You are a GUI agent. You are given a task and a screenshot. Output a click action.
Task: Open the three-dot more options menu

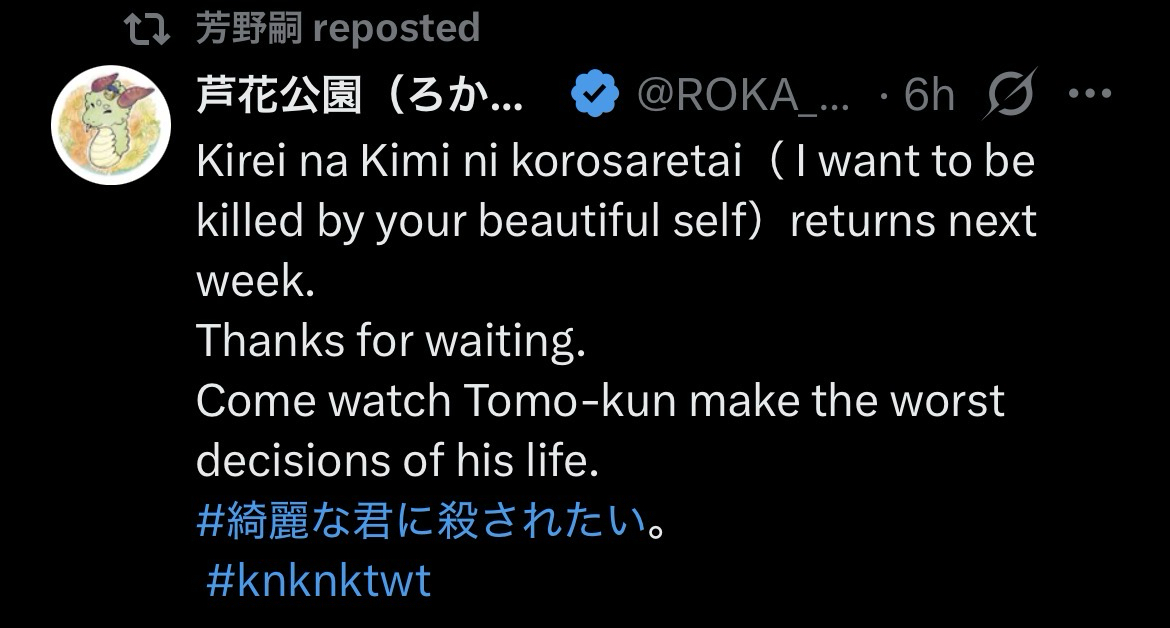click(x=1090, y=95)
